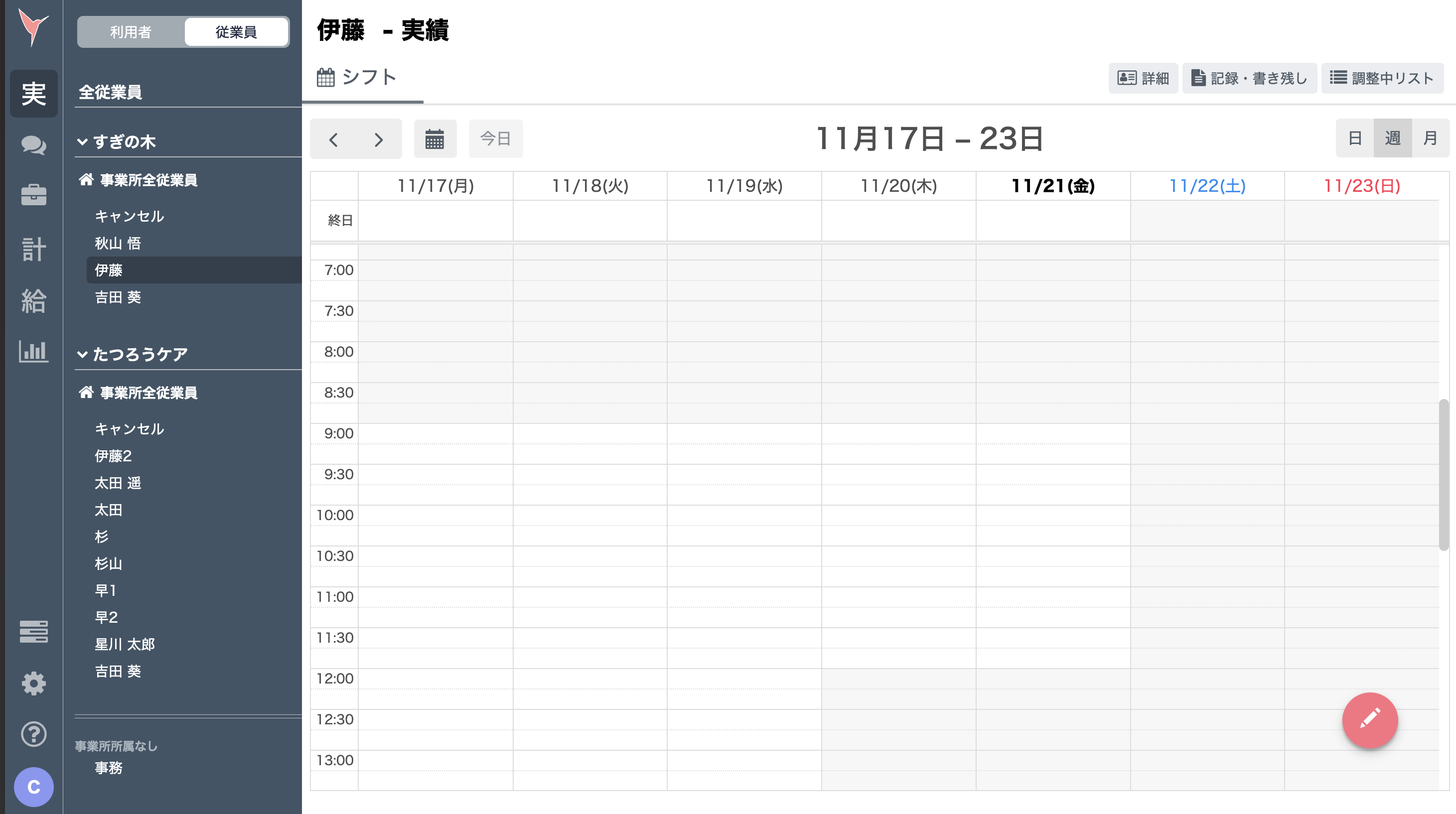
Task: Open the 給 (payroll) section in sidebar
Action: pos(33,301)
